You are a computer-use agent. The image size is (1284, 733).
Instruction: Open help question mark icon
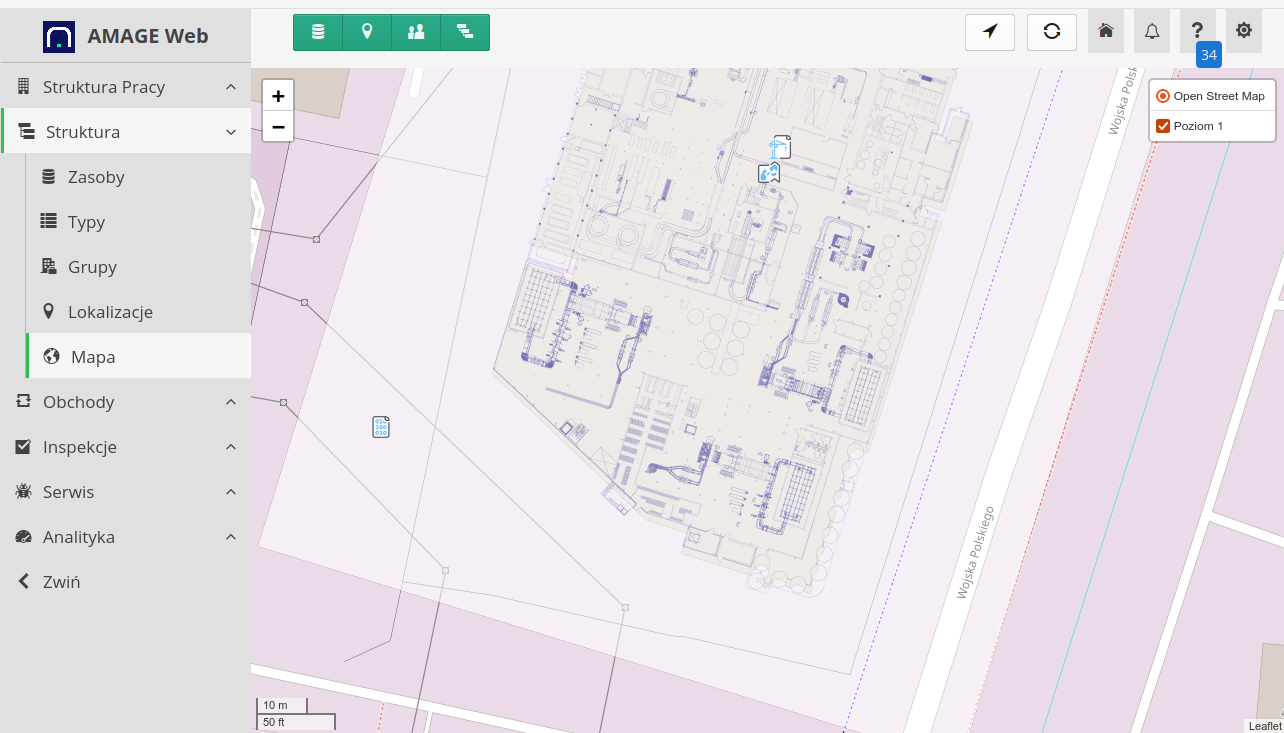point(1198,31)
